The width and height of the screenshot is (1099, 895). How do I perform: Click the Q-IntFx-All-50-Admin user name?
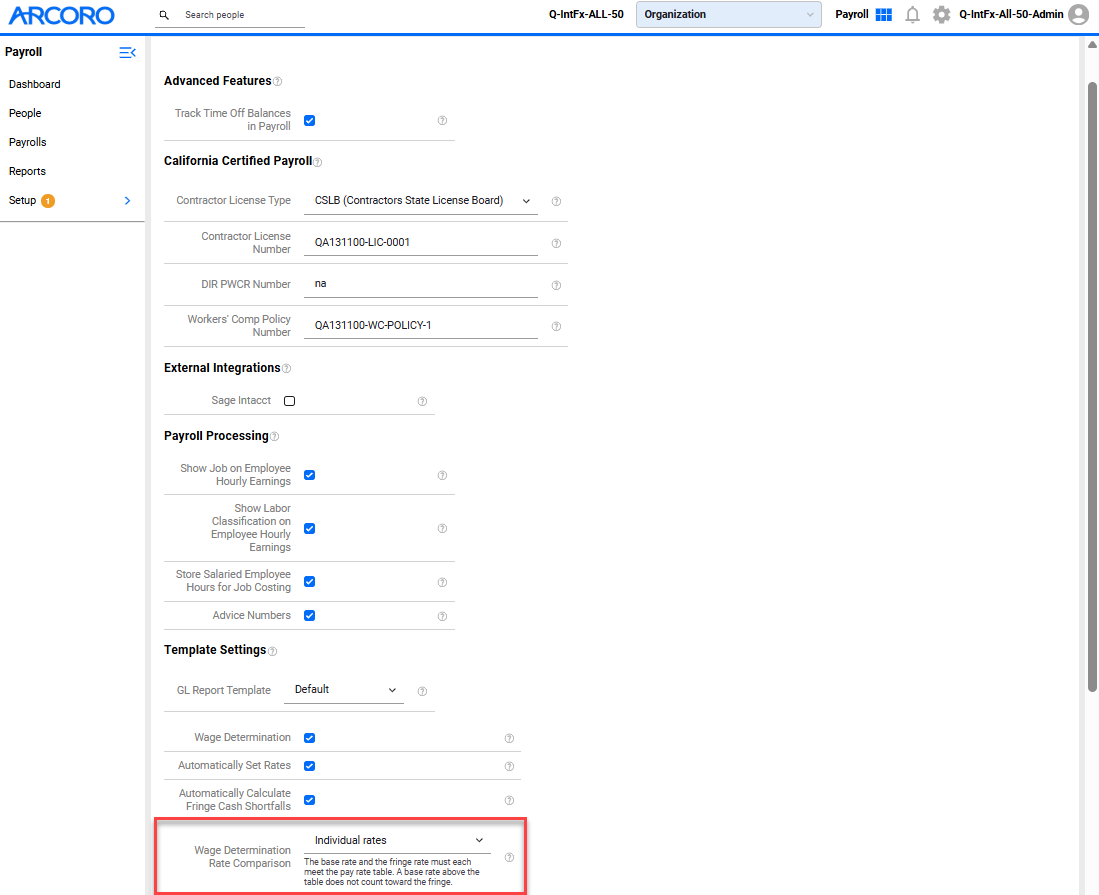click(x=1011, y=15)
